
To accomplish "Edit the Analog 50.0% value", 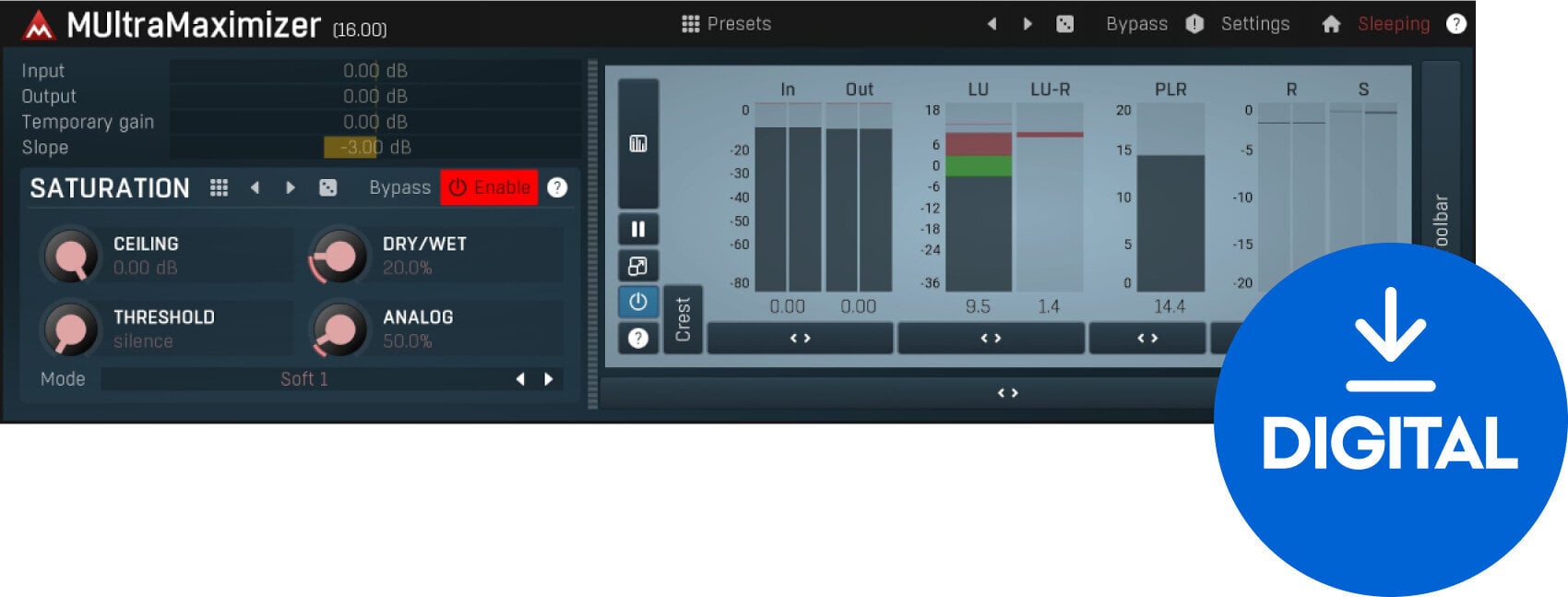I will pyautogui.click(x=407, y=341).
